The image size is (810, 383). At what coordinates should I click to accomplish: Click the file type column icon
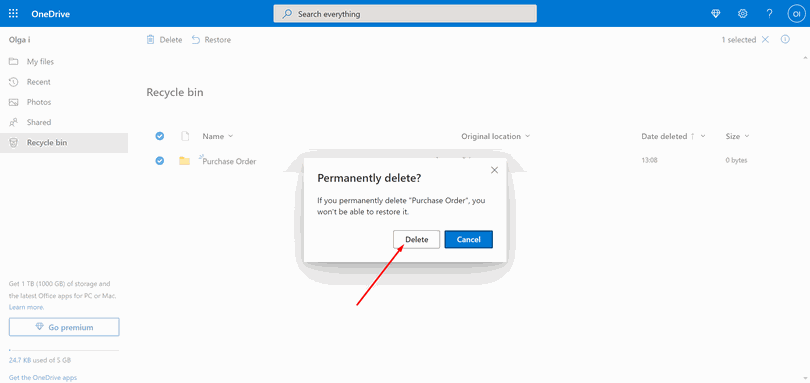185,136
